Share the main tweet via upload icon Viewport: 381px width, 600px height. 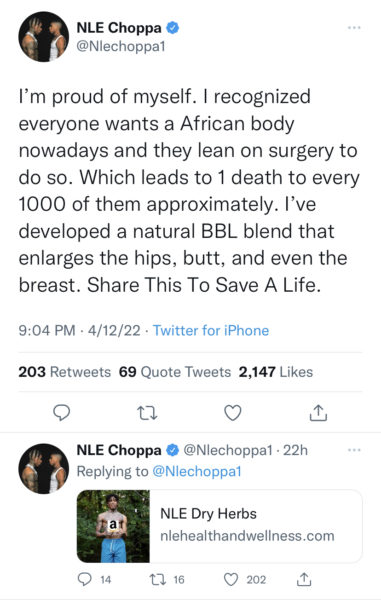tap(318, 412)
